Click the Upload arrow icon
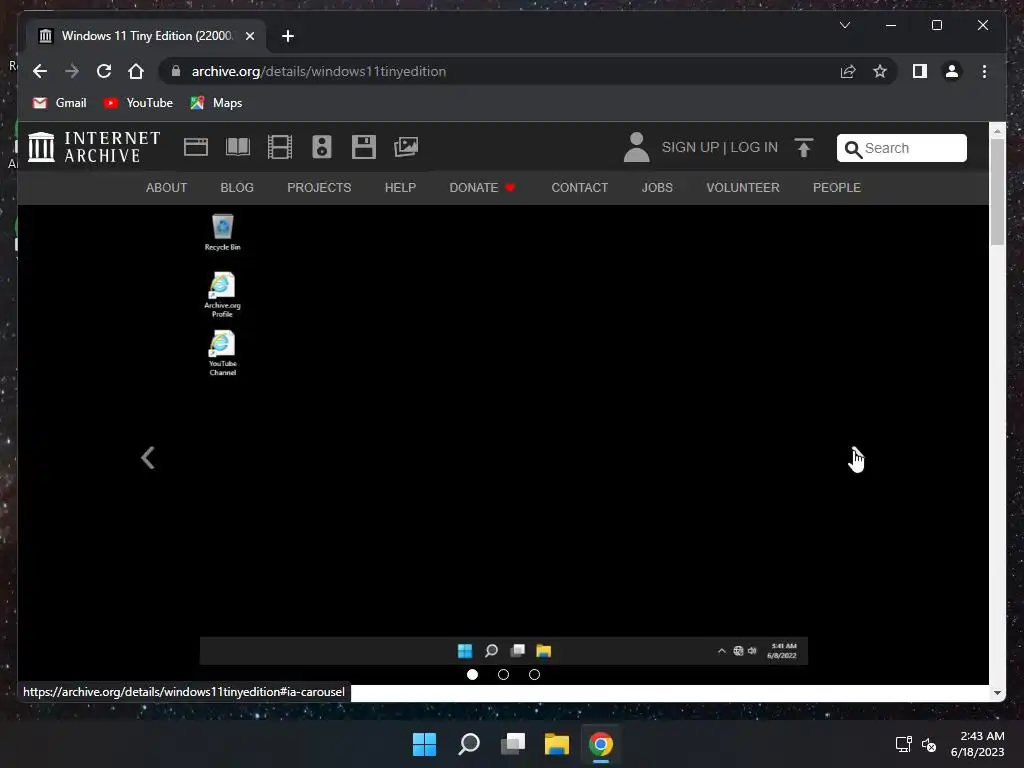Screen dimensions: 1024x768 tap(804, 148)
